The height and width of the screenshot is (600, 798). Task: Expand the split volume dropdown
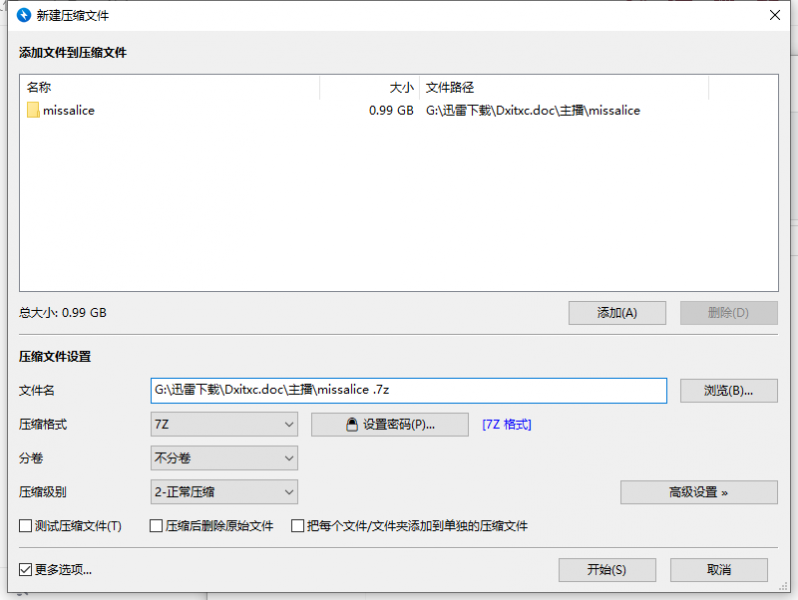coord(224,458)
